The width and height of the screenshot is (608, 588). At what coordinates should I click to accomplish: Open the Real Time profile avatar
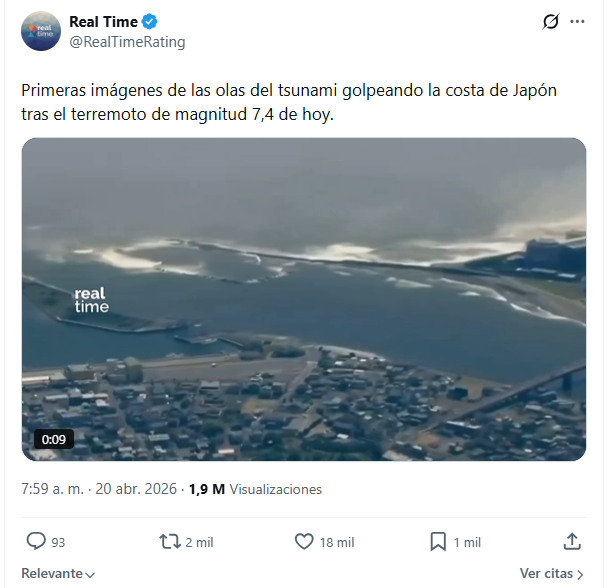coord(41,31)
